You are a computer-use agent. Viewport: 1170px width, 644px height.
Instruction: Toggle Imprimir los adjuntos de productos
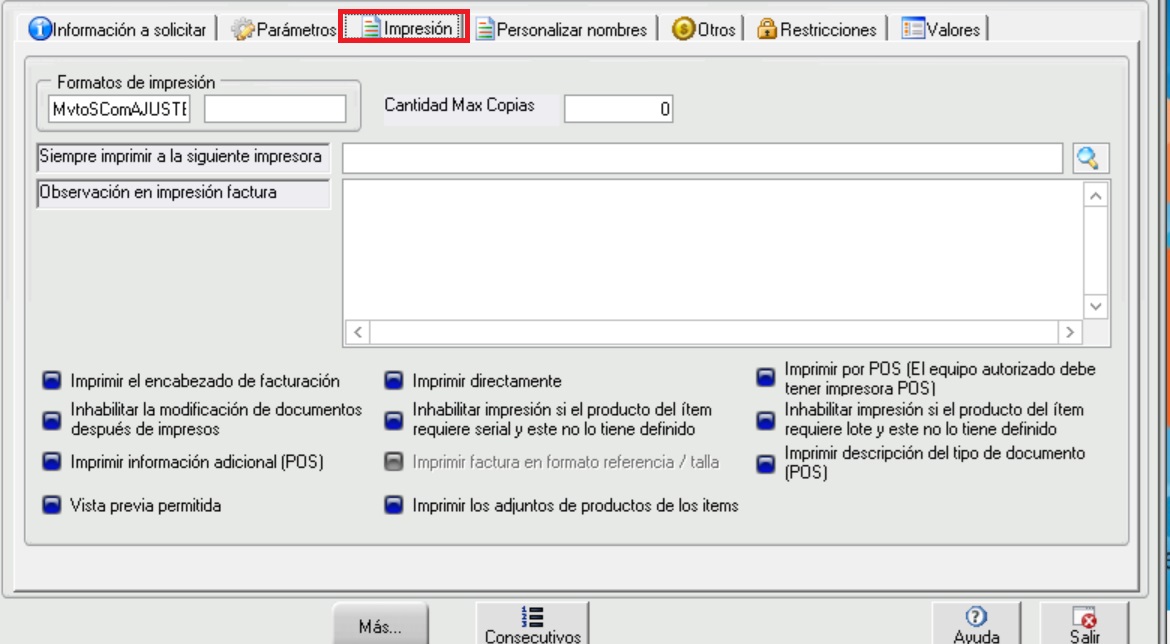click(394, 506)
